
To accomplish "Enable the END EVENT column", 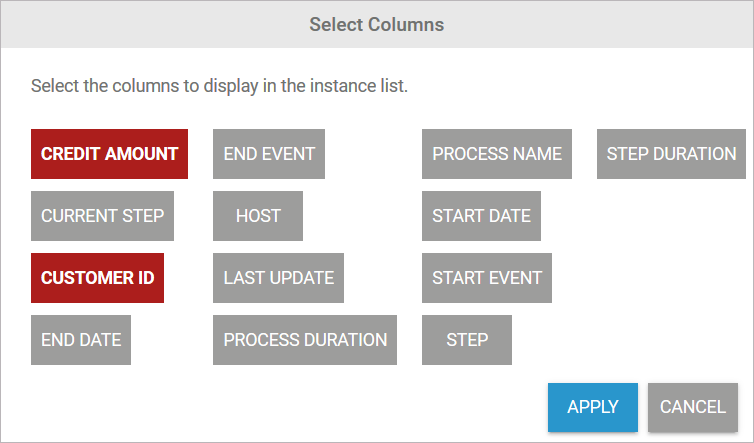I will pyautogui.click(x=269, y=154).
